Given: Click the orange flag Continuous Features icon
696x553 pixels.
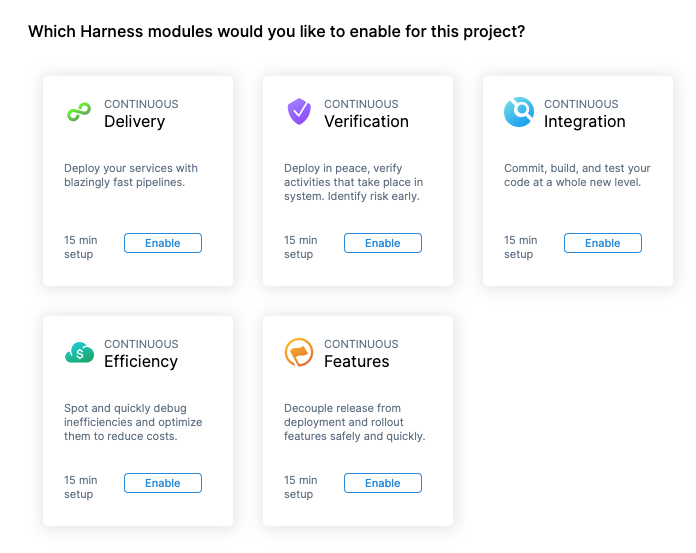Looking at the screenshot, I should click(299, 352).
